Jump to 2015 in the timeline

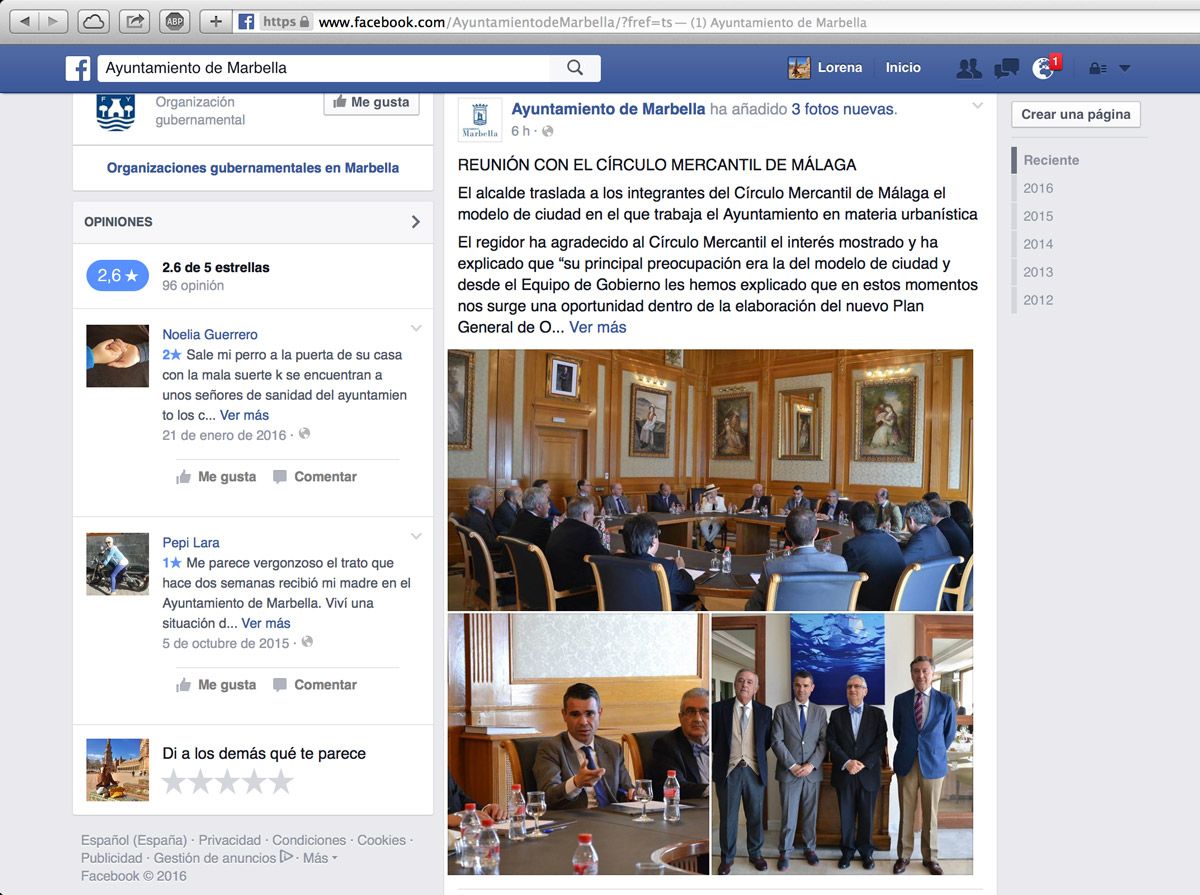[x=1038, y=216]
